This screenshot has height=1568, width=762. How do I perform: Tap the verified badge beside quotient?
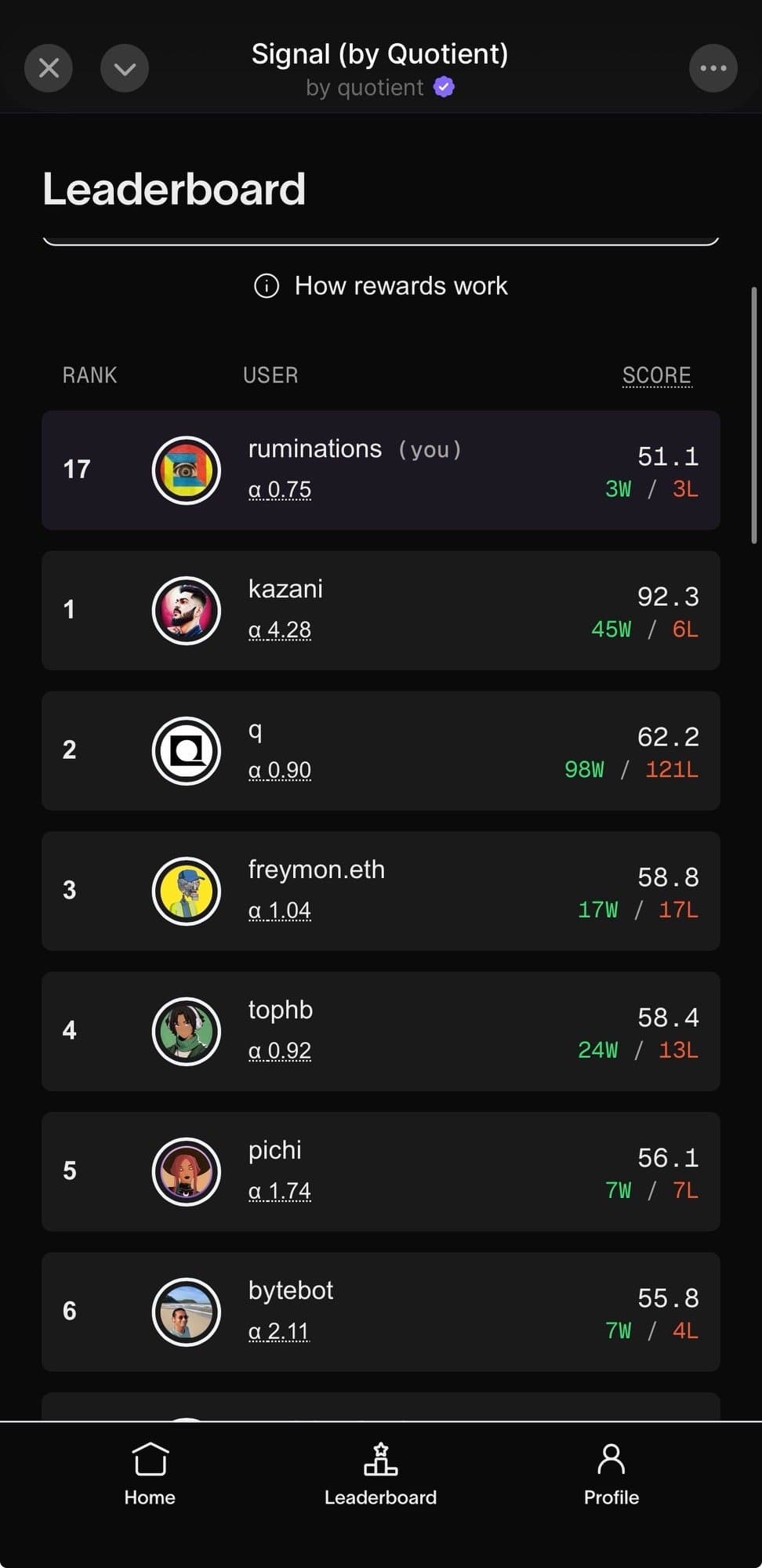point(444,87)
